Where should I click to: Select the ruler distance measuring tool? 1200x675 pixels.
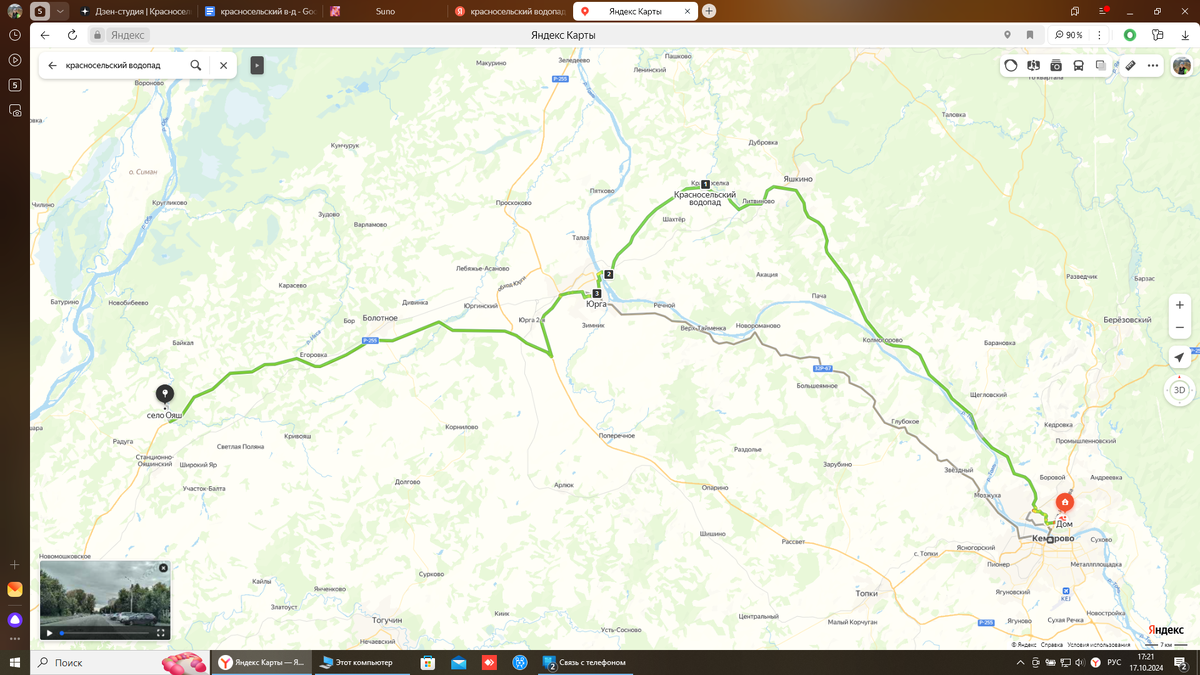[x=1130, y=65]
